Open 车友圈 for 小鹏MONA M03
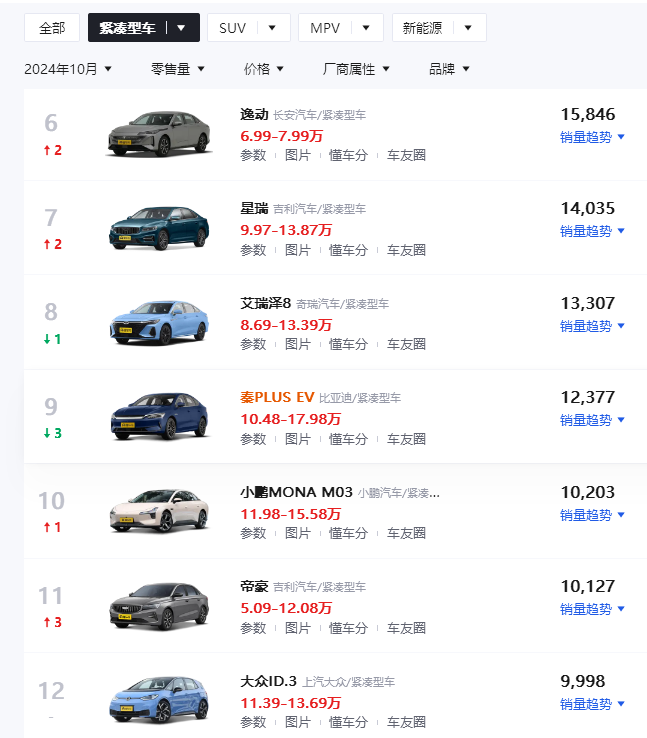This screenshot has height=738, width=647. click(x=406, y=533)
